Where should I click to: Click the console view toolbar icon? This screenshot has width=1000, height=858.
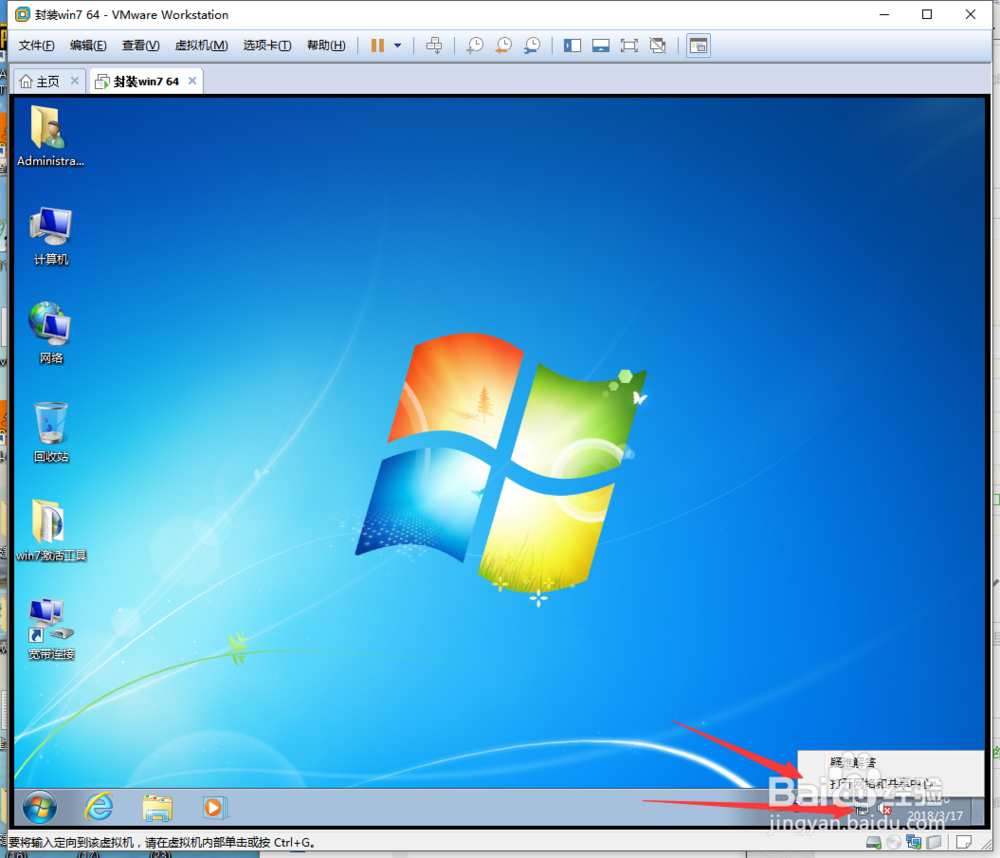698,45
